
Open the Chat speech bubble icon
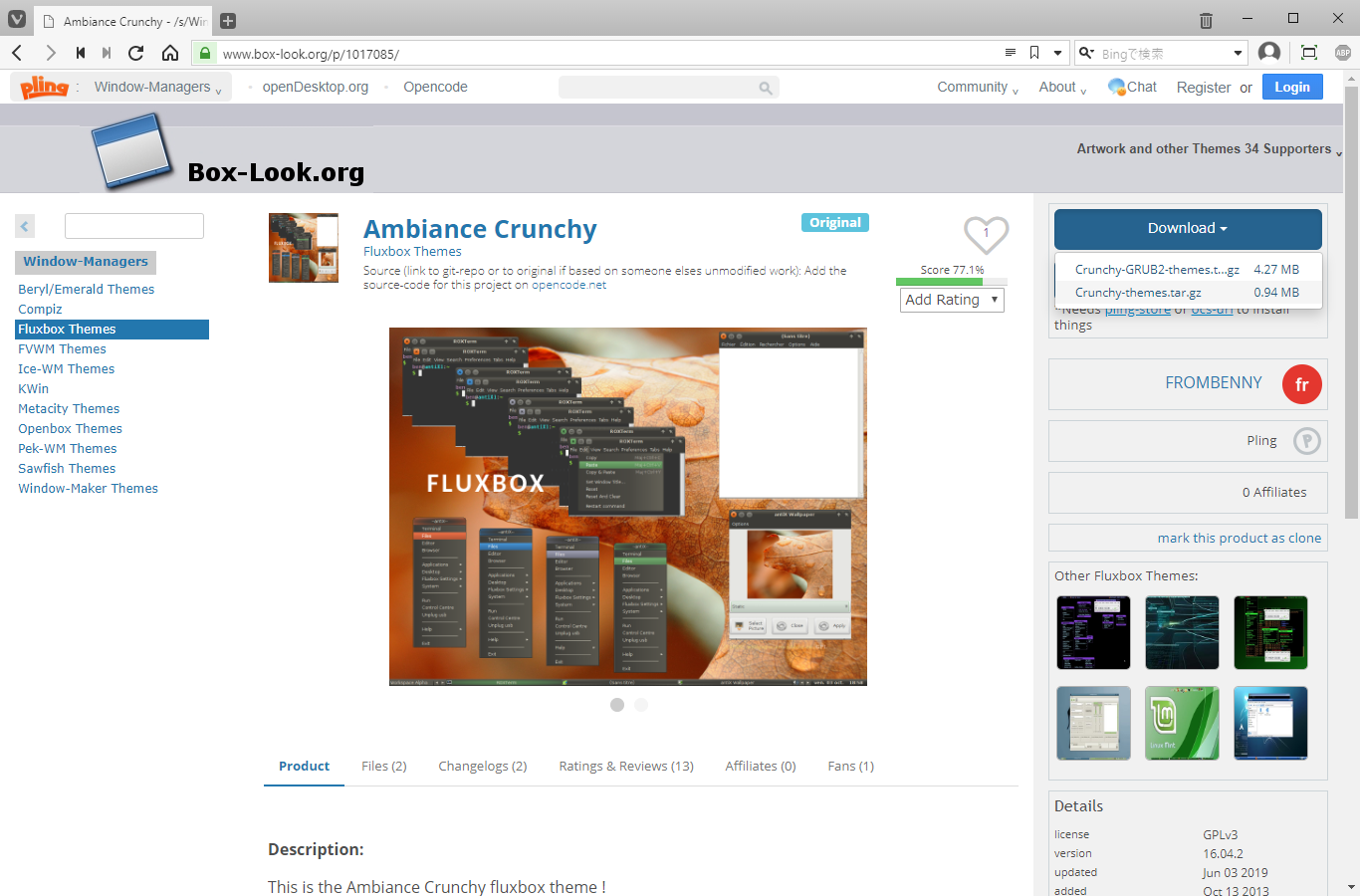[x=1116, y=87]
